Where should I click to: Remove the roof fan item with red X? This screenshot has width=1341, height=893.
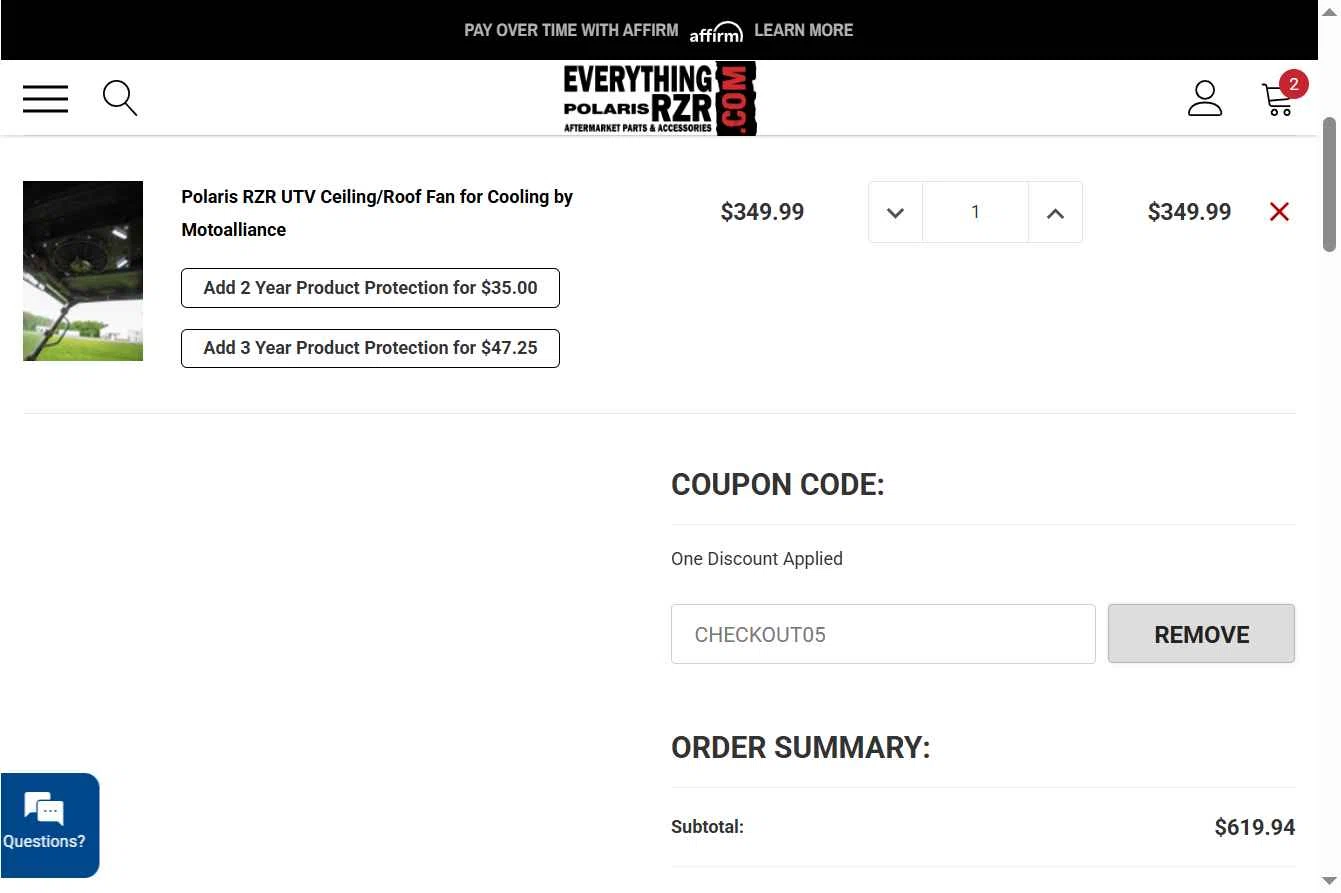(1279, 211)
